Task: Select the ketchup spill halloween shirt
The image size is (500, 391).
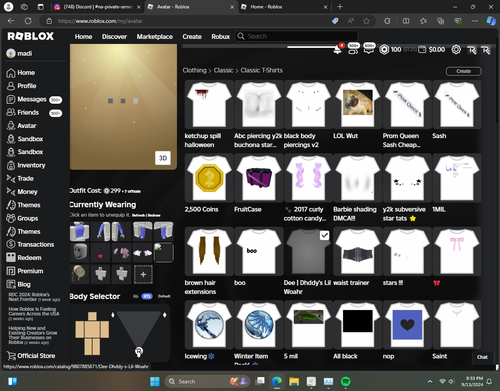Action: [x=209, y=104]
